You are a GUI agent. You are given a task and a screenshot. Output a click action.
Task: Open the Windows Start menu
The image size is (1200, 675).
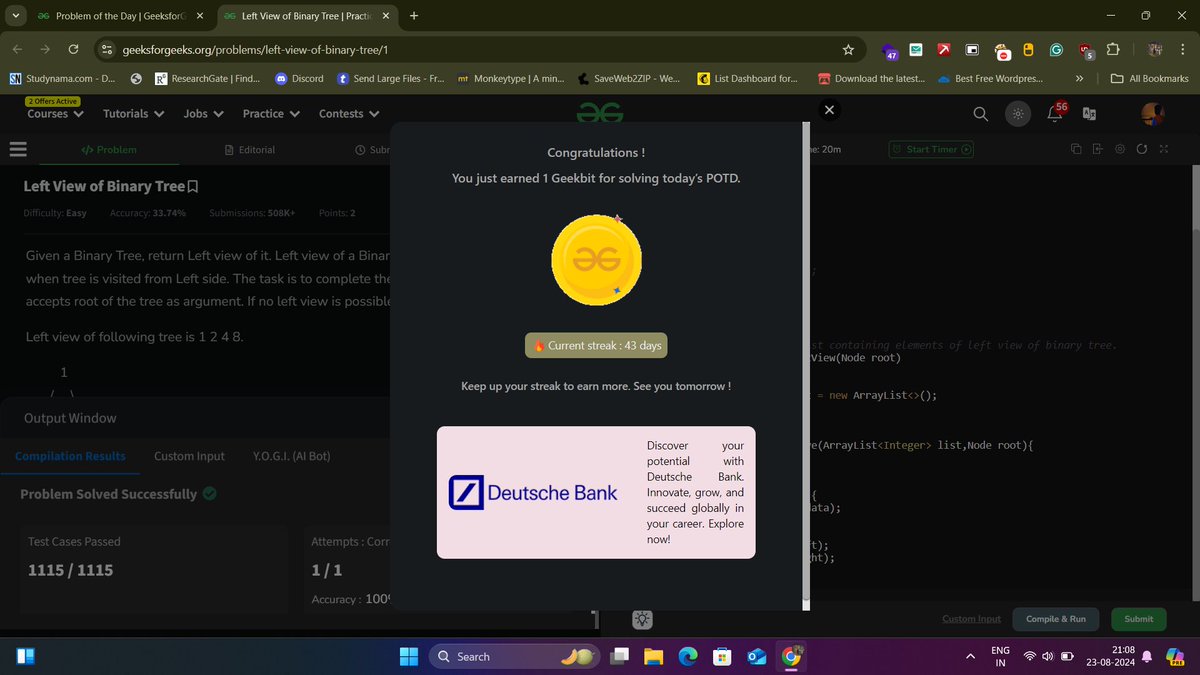coord(409,656)
